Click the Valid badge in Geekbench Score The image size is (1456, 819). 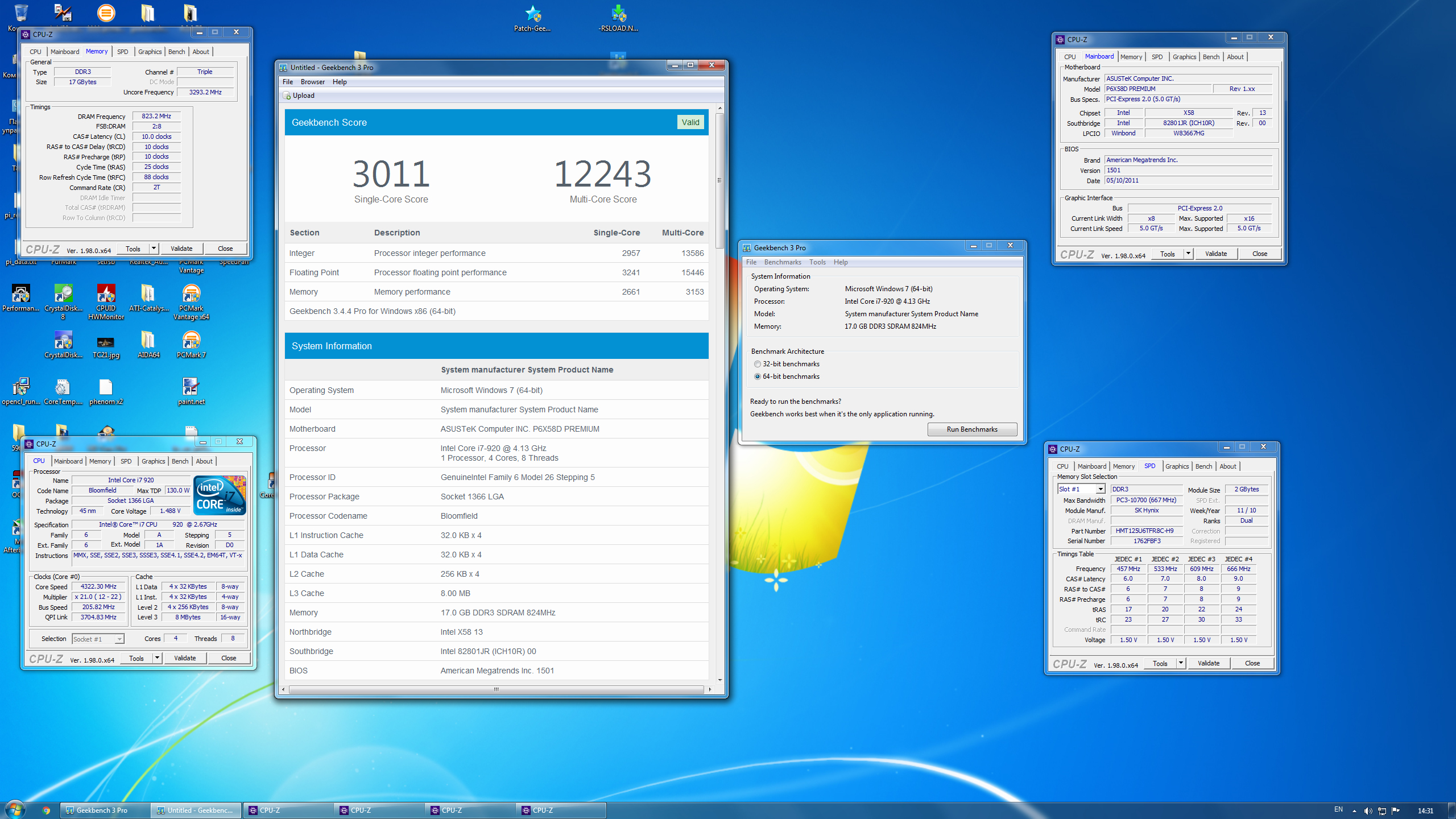[690, 122]
